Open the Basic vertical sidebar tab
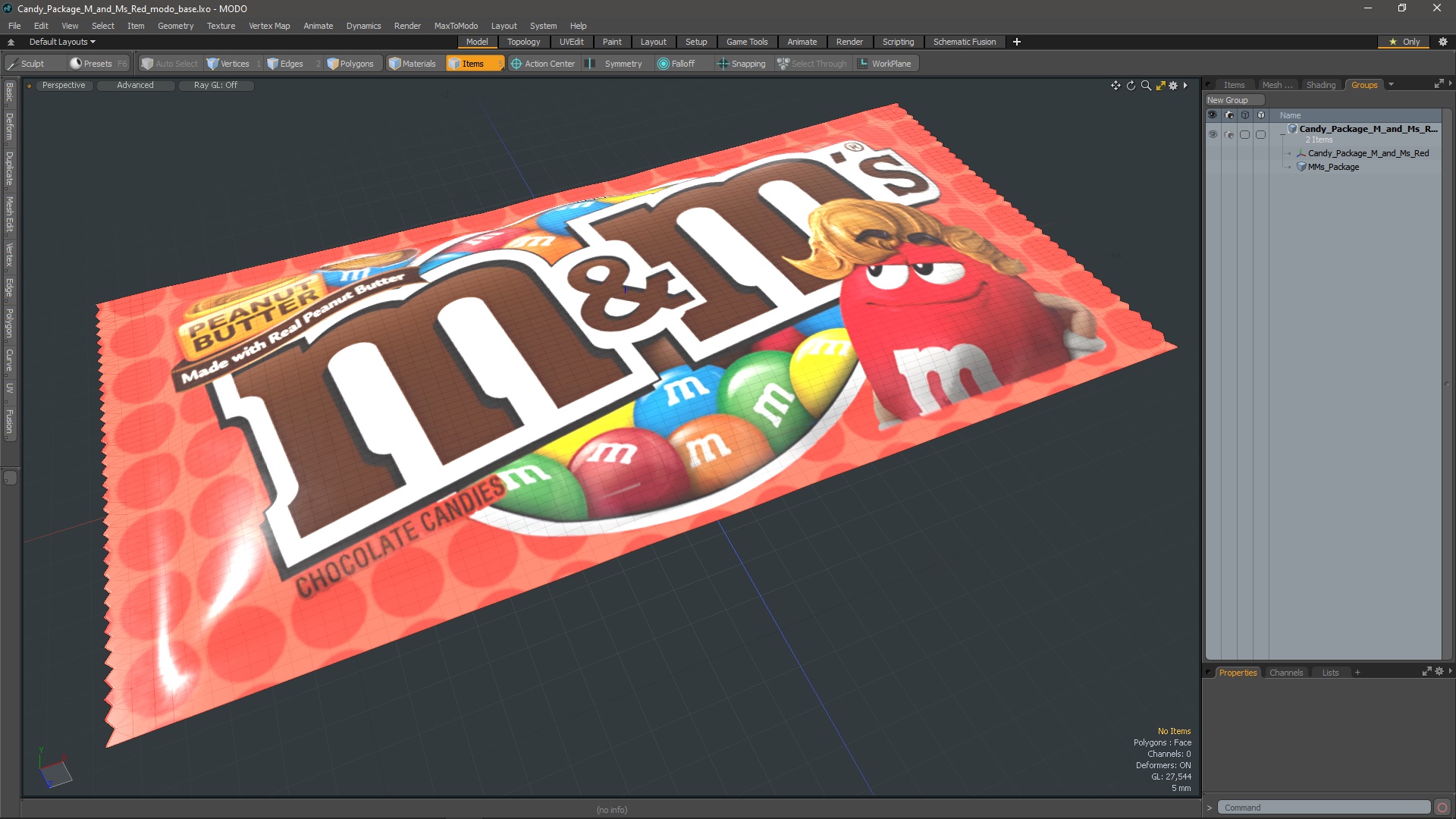This screenshot has width=1456, height=819. coord(9,93)
